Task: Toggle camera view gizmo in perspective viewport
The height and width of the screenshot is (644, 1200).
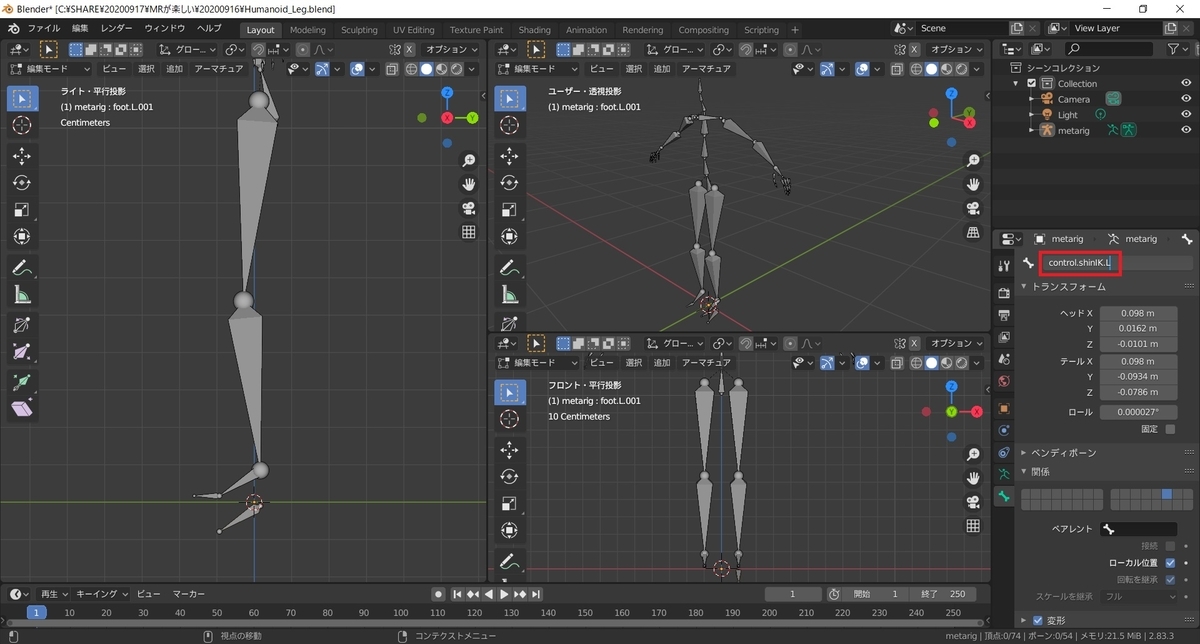Action: 973,209
